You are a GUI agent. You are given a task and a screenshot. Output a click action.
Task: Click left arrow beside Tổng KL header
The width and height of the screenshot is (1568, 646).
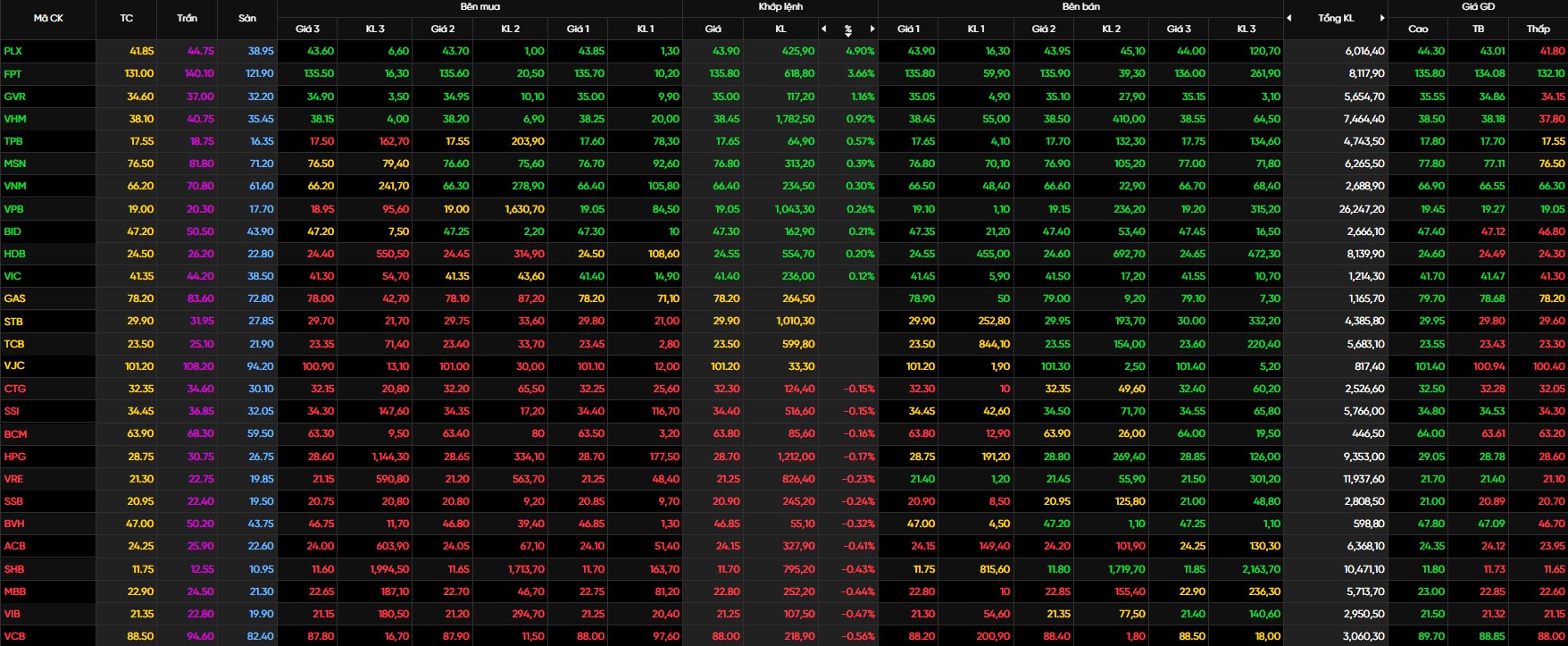(1289, 18)
